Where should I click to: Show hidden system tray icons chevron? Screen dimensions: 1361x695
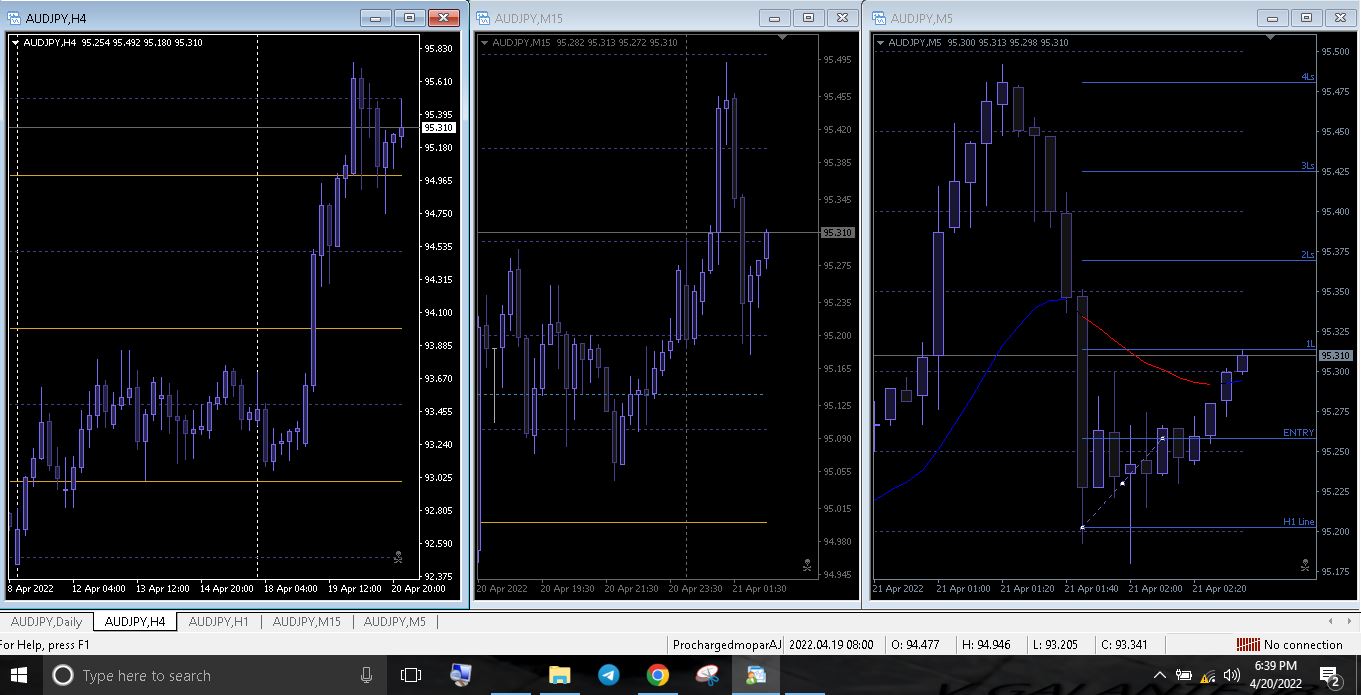click(x=1160, y=676)
